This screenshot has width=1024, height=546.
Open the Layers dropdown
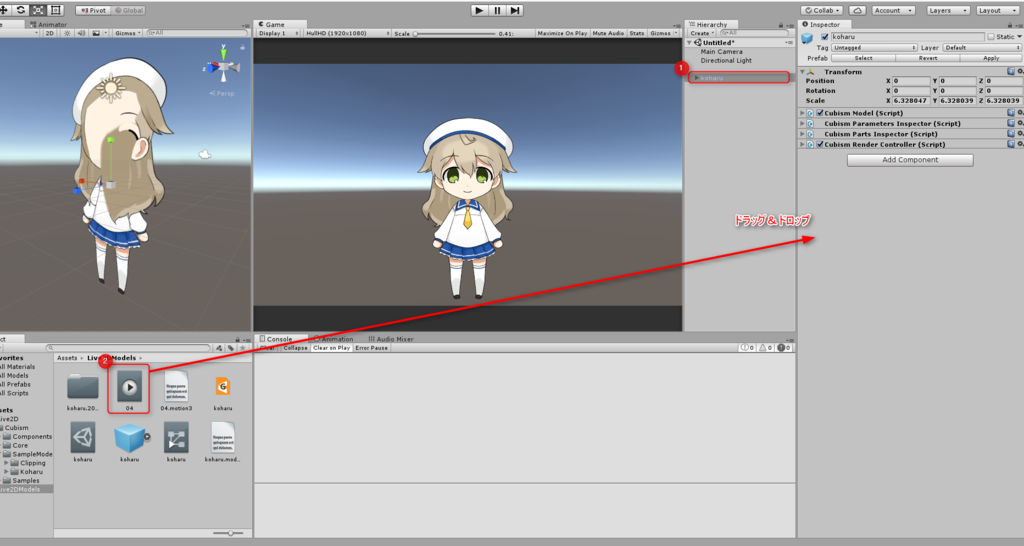(948, 10)
